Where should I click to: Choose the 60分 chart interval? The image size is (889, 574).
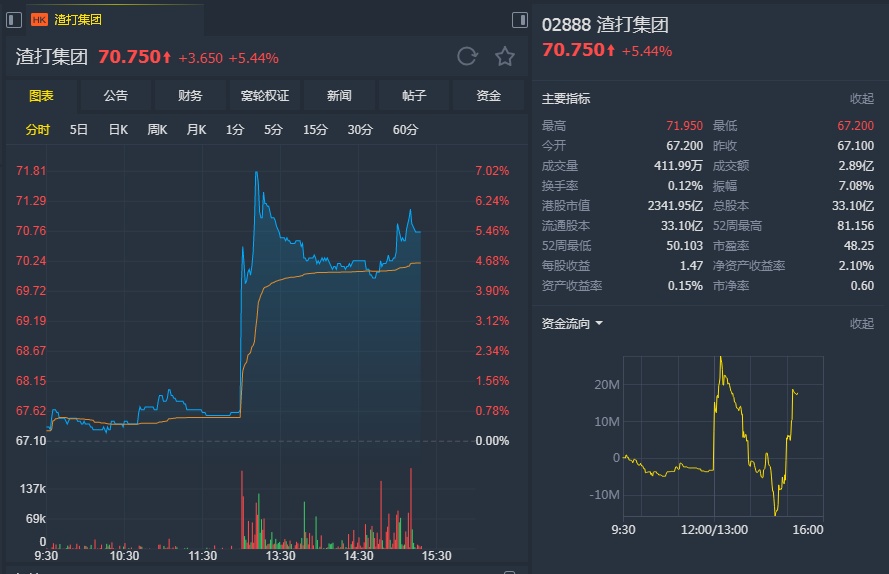pyautogui.click(x=405, y=129)
